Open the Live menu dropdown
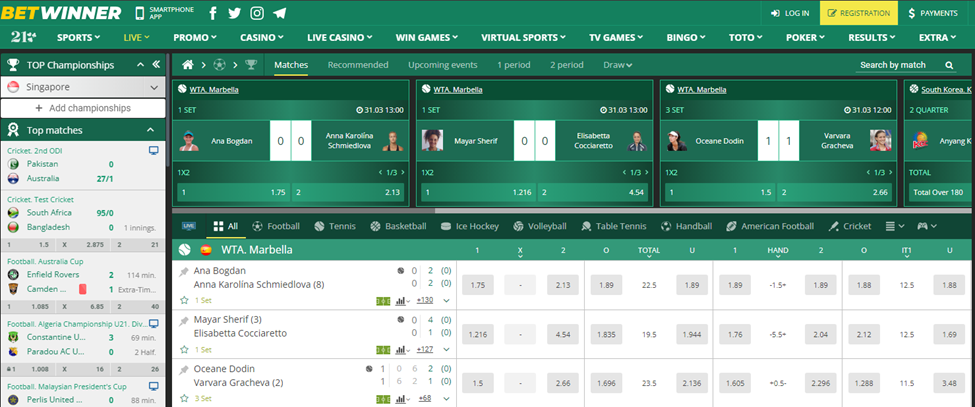The image size is (975, 407). [x=137, y=37]
